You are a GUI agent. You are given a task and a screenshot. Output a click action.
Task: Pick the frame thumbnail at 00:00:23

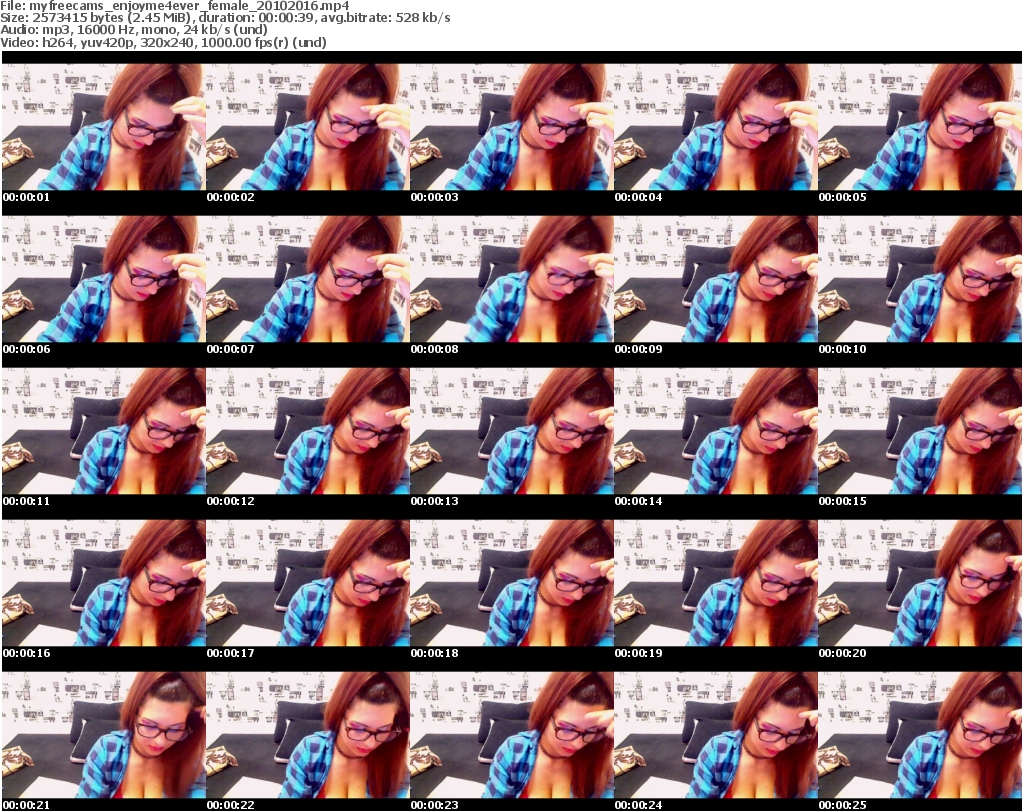(x=511, y=735)
